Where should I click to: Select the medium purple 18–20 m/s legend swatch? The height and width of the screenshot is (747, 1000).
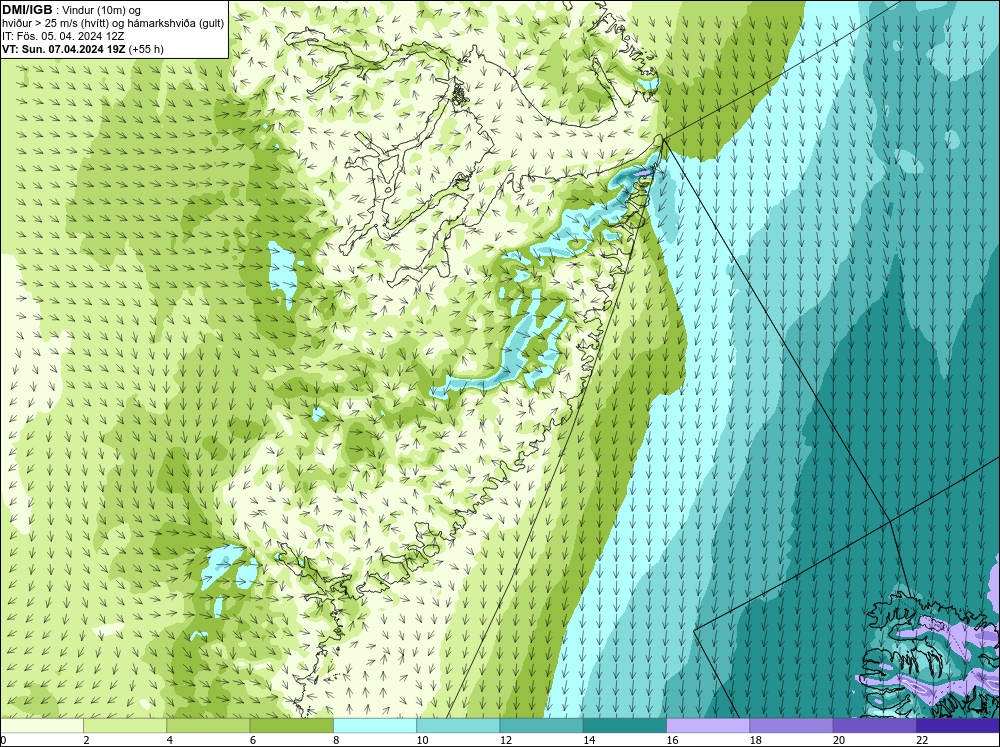point(791,725)
